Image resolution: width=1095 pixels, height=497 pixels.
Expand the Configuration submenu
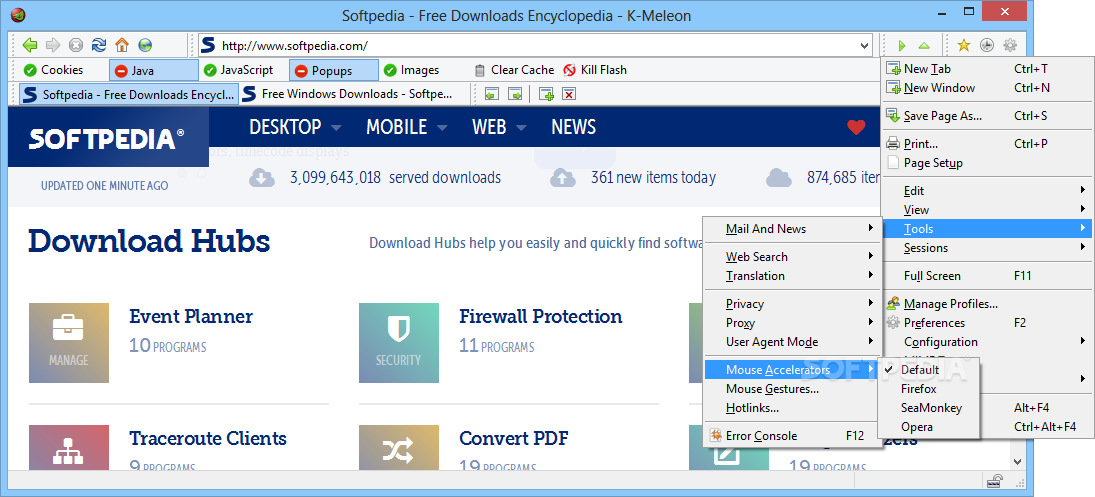point(987,342)
